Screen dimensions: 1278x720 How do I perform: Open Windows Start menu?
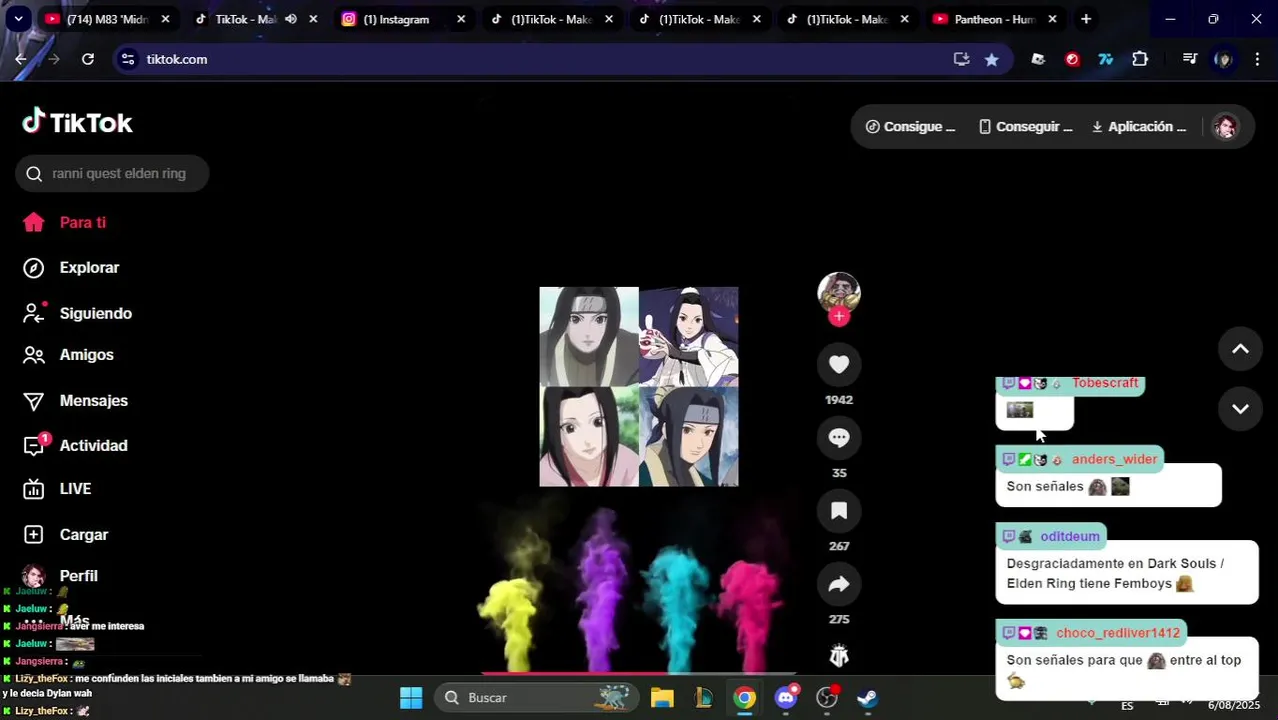(x=411, y=697)
